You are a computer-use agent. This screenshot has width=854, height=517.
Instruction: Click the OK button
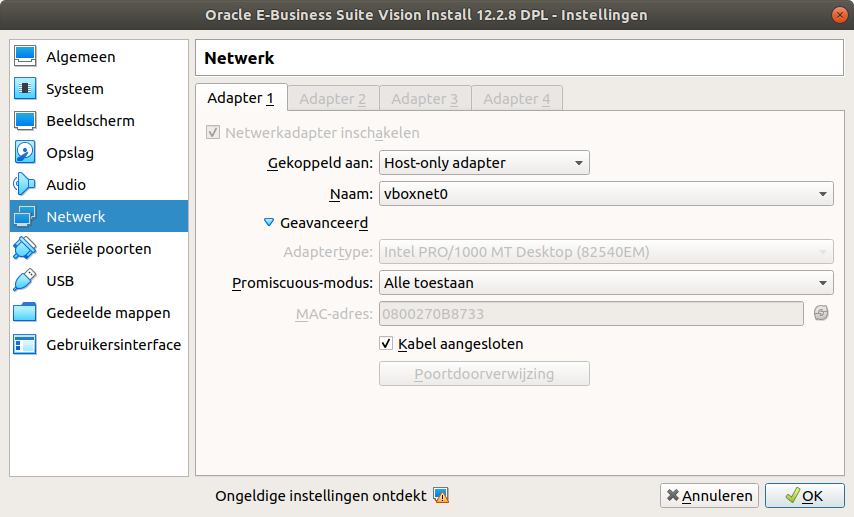pos(804,495)
